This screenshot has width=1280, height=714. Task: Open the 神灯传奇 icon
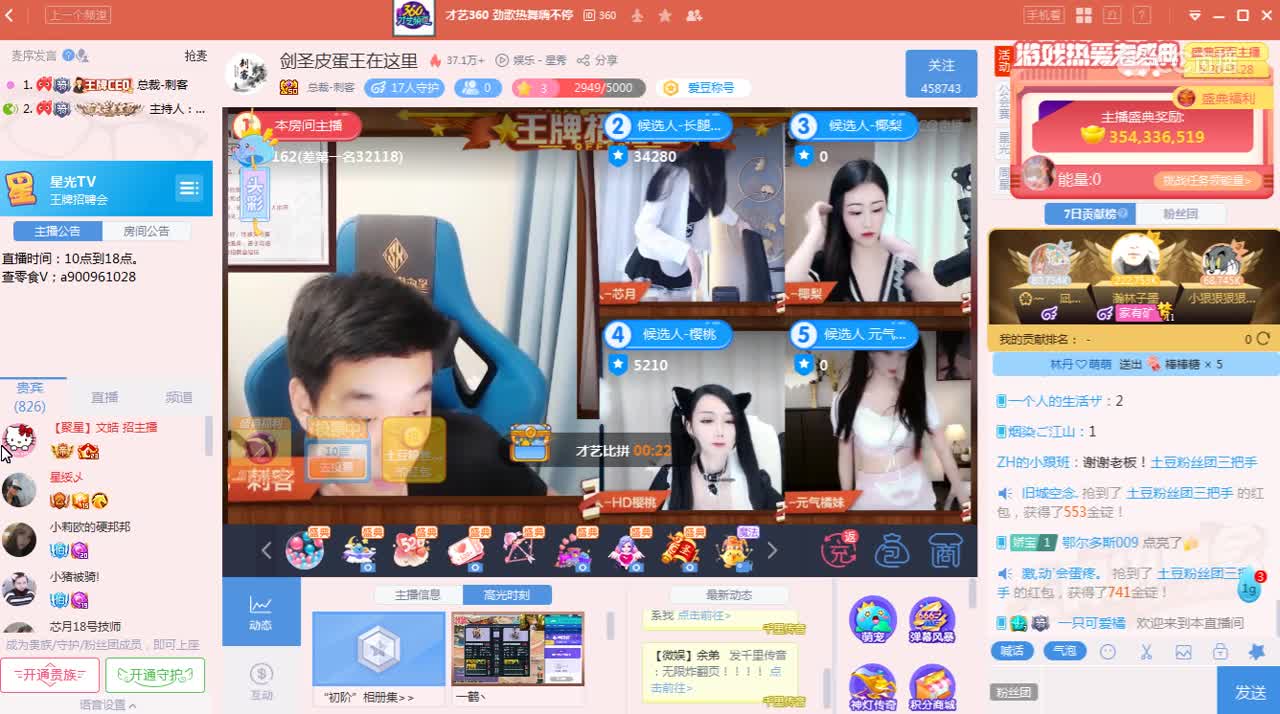tap(873, 688)
